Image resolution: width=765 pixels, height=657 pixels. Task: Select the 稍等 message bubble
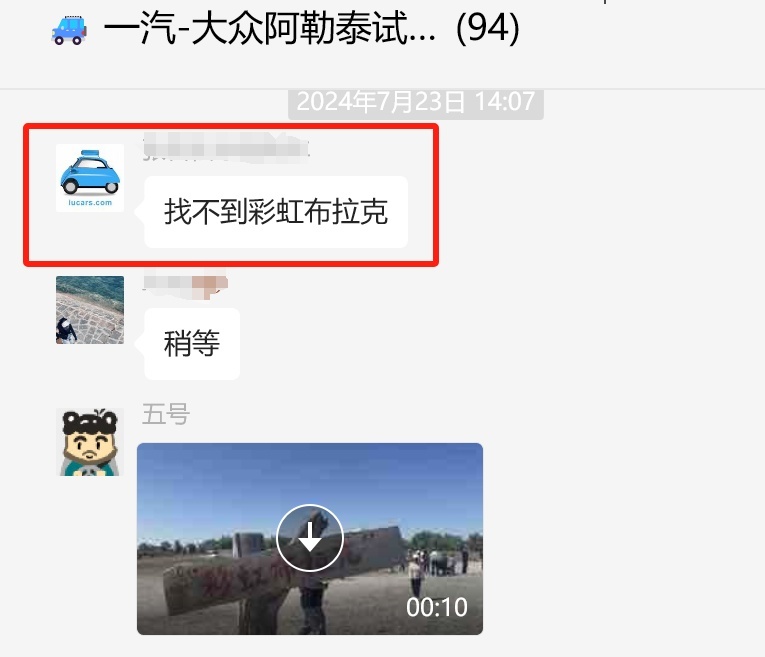tap(192, 344)
